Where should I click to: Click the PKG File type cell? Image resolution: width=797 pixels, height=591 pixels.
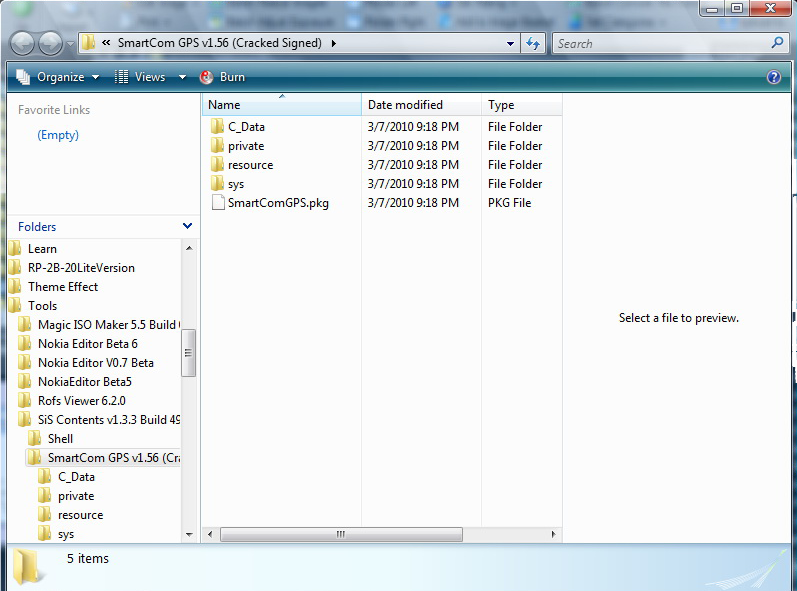click(509, 203)
